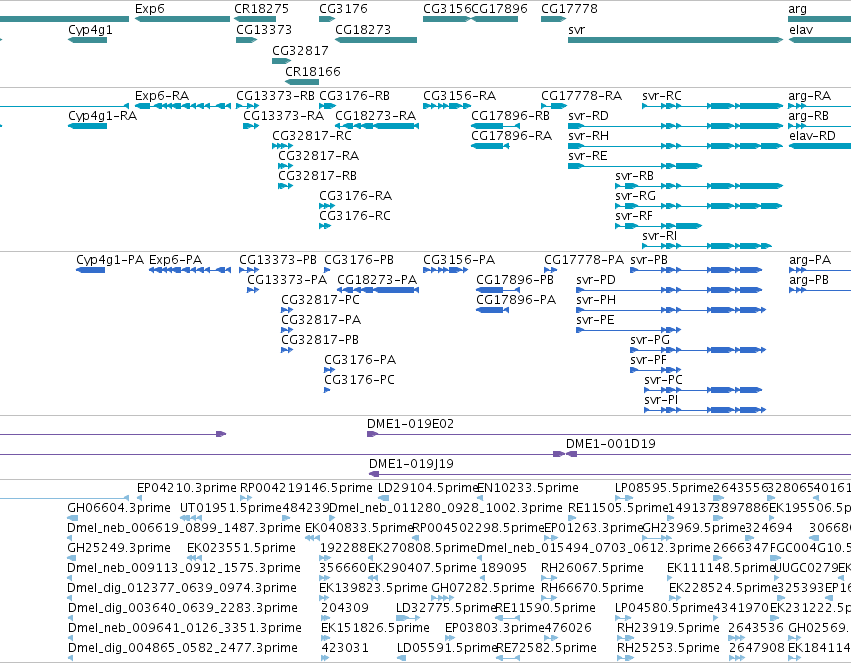Select the CG17778-PA protein label
The height and width of the screenshot is (663, 851).
click(584, 260)
